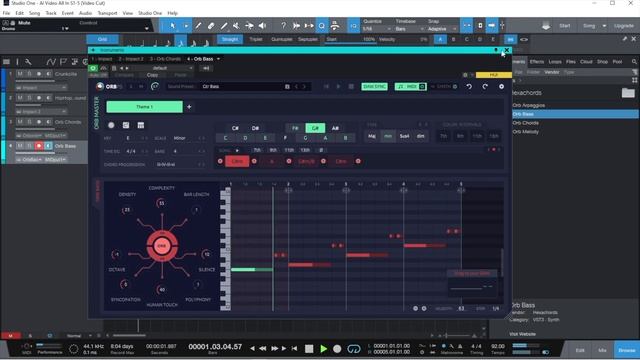Toggle the Loop button in transport
This screenshot has width=640, height=360.
tap(353, 349)
